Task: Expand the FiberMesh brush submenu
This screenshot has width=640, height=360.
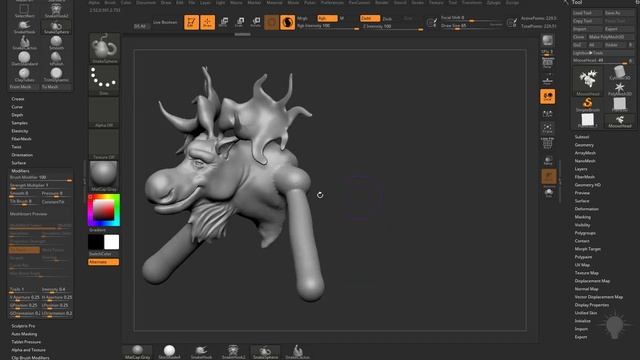Action: [21, 139]
